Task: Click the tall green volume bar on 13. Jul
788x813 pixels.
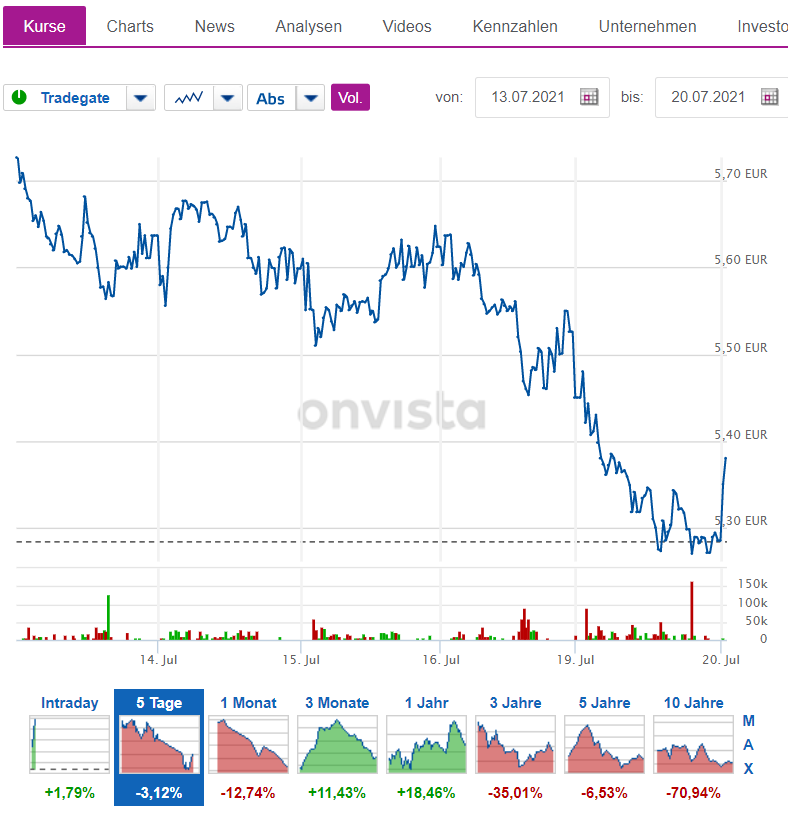Action: click(108, 618)
